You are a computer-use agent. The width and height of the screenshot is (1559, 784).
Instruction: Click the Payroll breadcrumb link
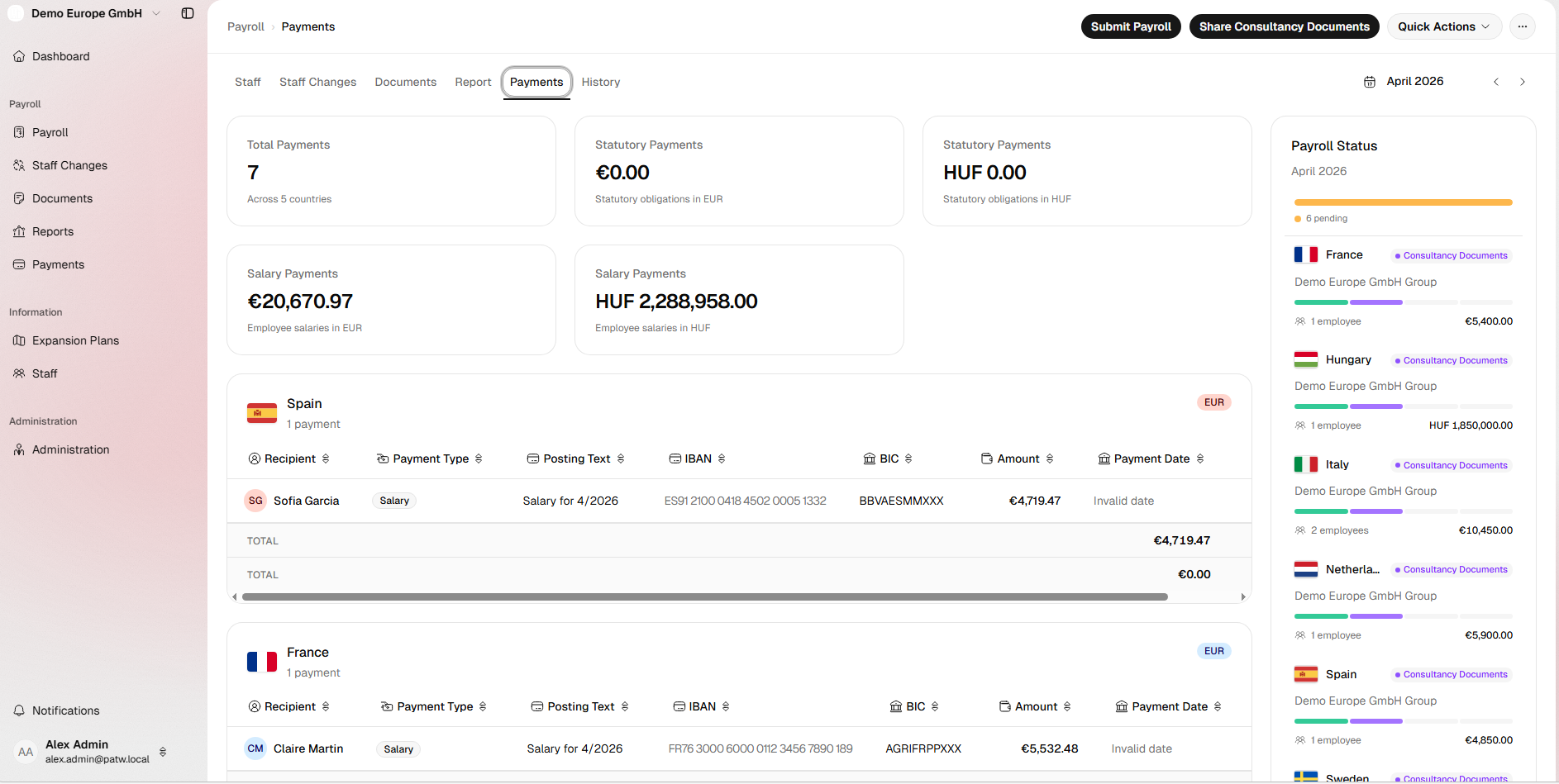246,26
